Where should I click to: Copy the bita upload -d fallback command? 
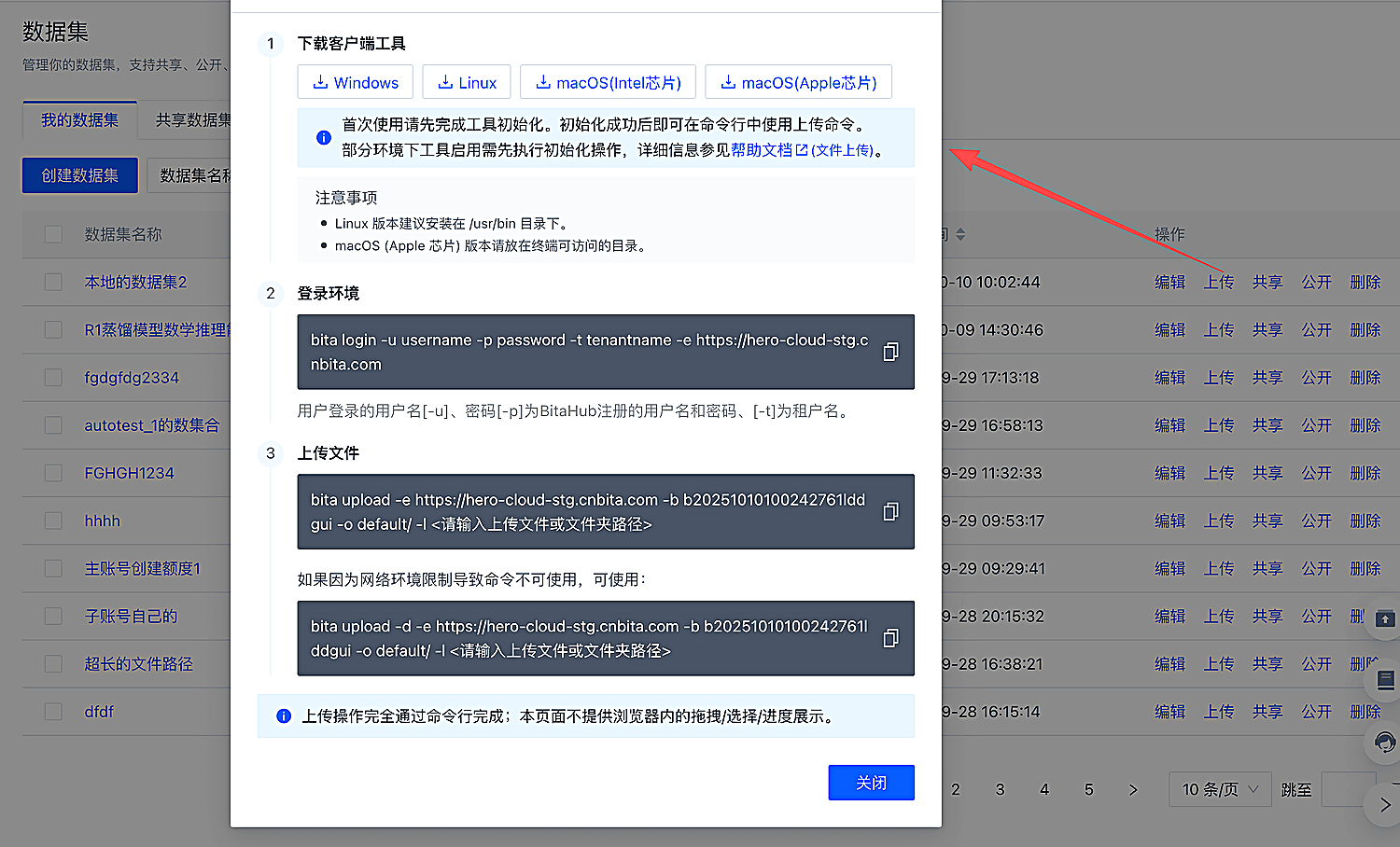click(x=890, y=638)
